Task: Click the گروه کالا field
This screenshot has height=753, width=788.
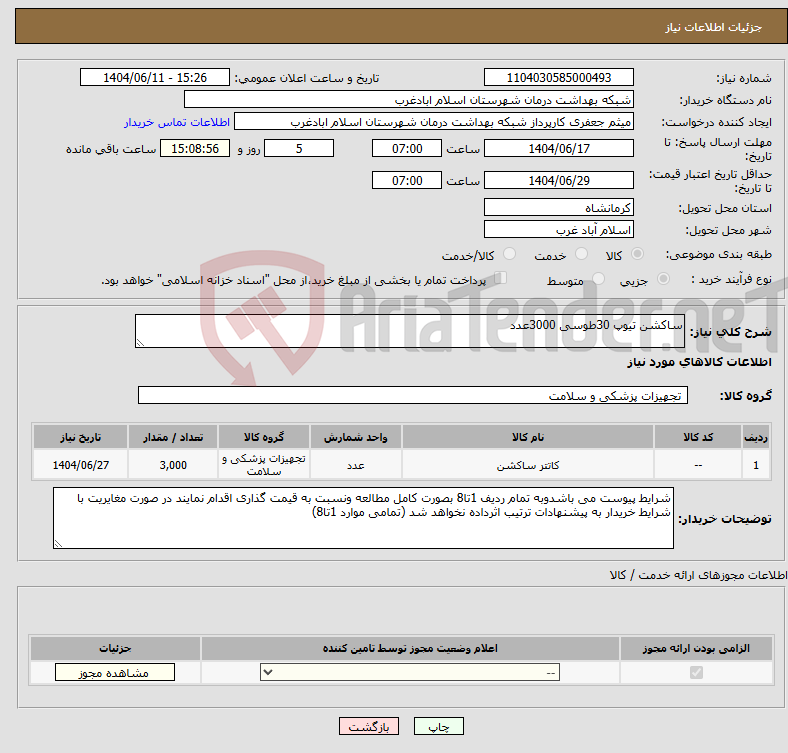Action: pyautogui.click(x=413, y=396)
